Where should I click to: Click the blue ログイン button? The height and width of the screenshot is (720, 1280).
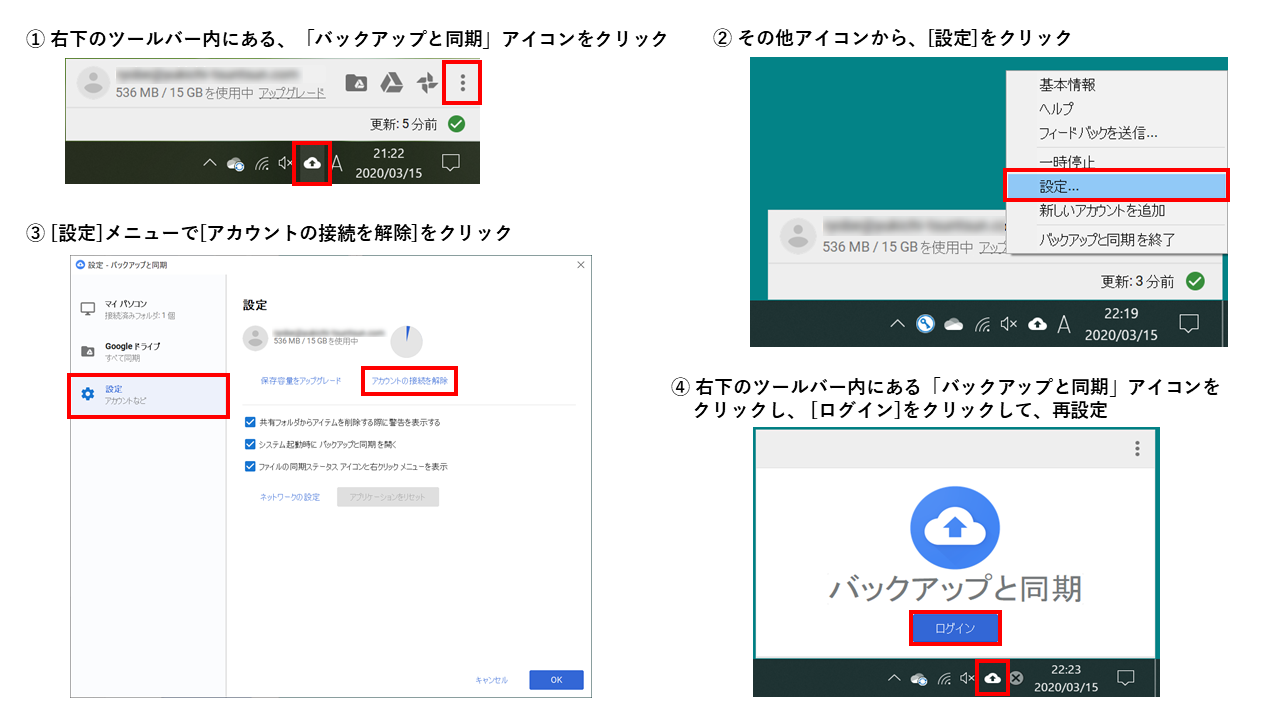click(x=954, y=628)
